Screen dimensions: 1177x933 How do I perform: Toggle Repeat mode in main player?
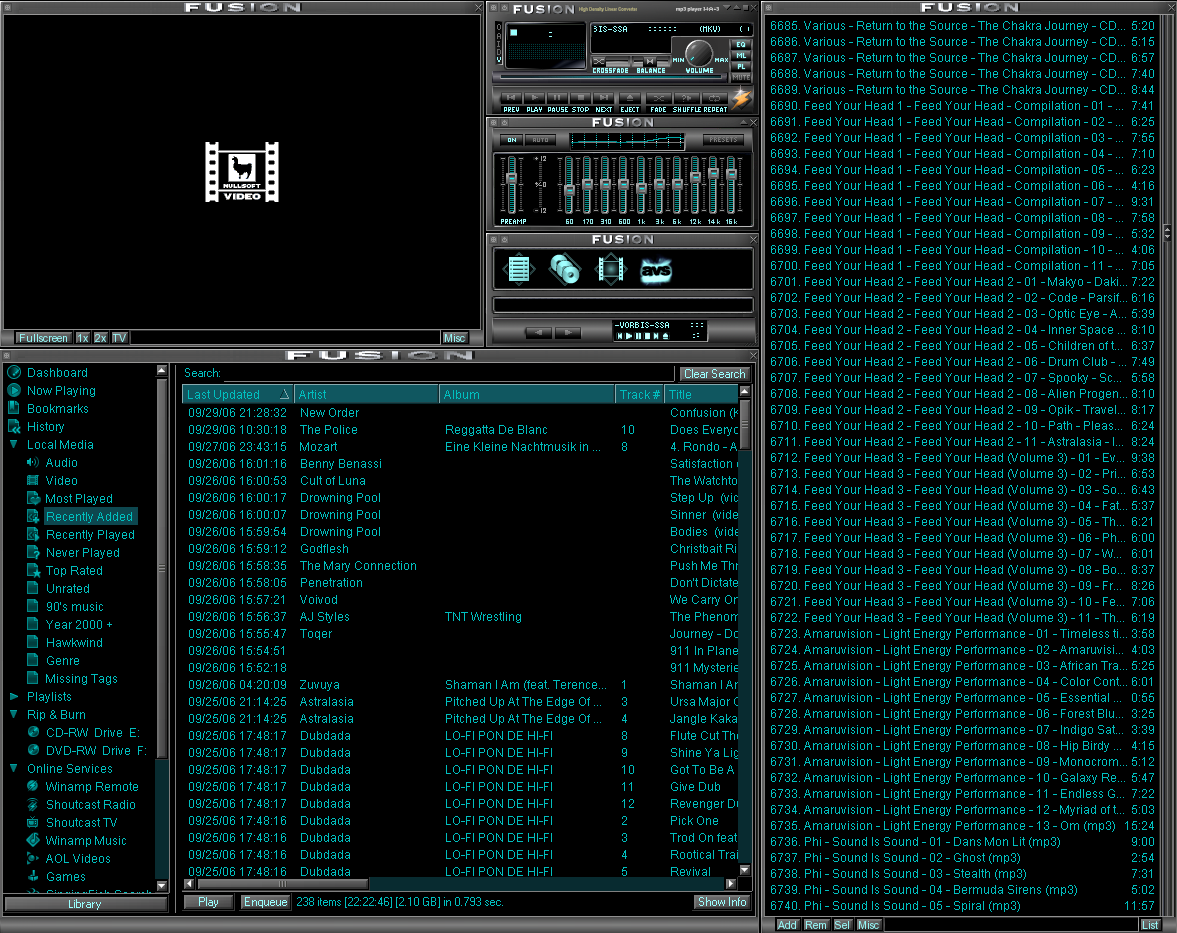[714, 98]
